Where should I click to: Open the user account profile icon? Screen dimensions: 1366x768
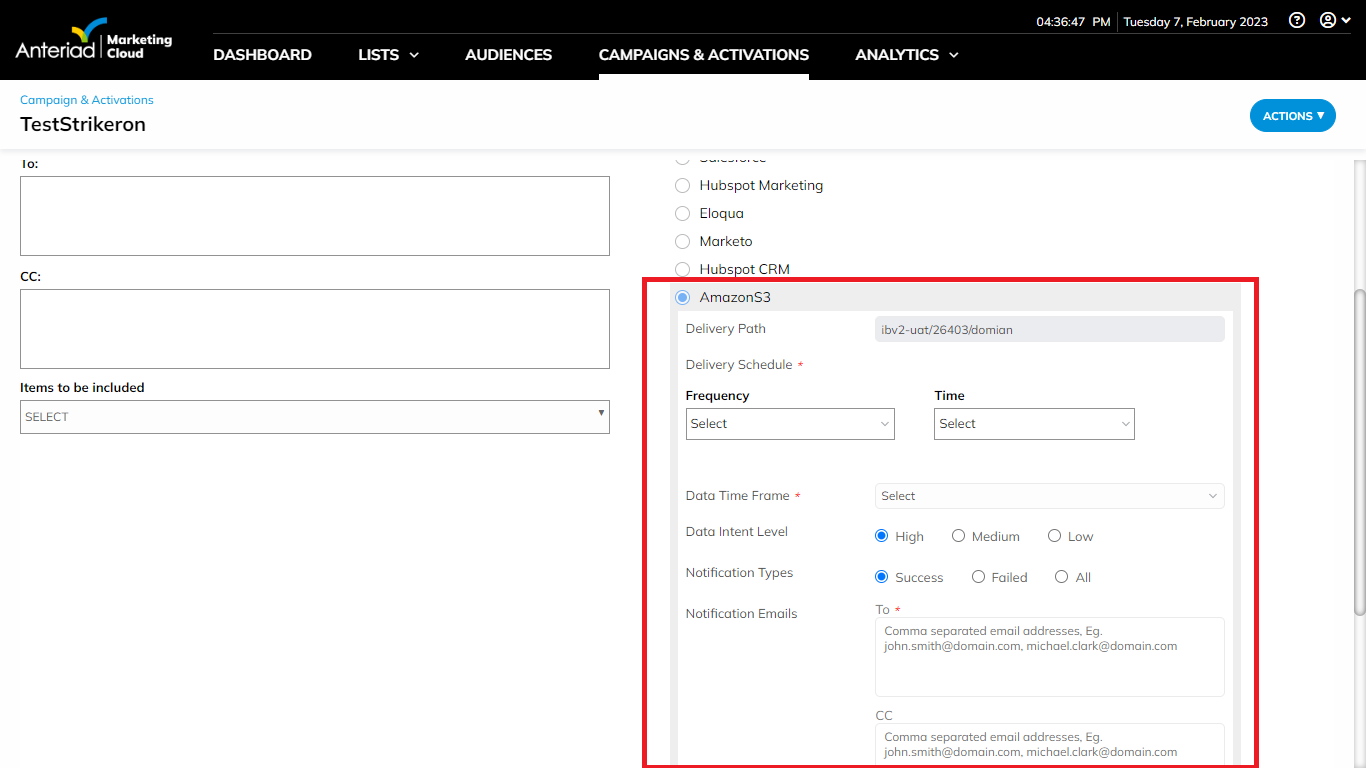coord(1334,20)
